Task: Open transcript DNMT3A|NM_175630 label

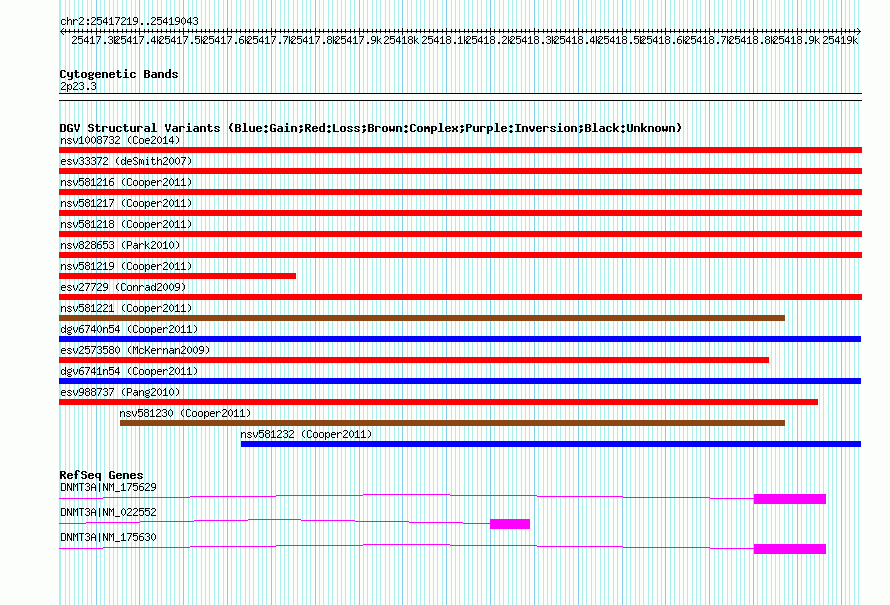Action: pos(108,537)
